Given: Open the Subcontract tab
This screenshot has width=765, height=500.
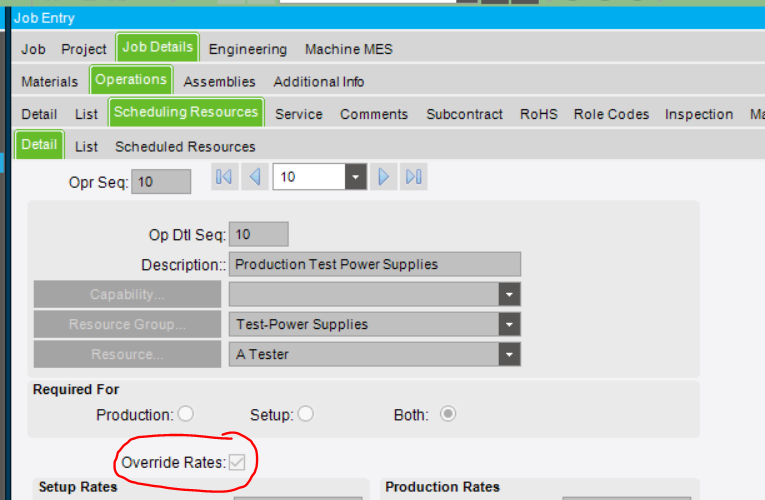Looking at the screenshot, I should (x=464, y=114).
